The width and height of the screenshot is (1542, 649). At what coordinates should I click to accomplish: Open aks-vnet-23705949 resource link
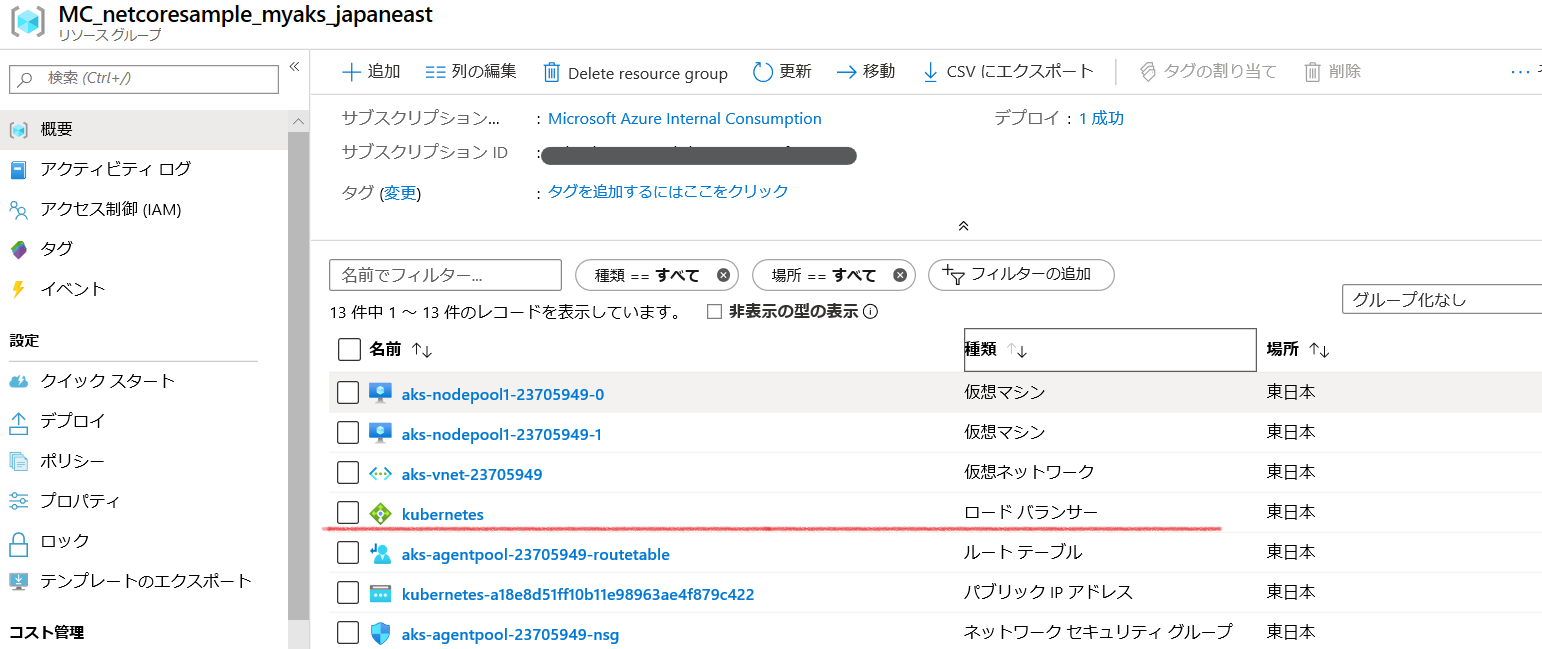(x=472, y=474)
